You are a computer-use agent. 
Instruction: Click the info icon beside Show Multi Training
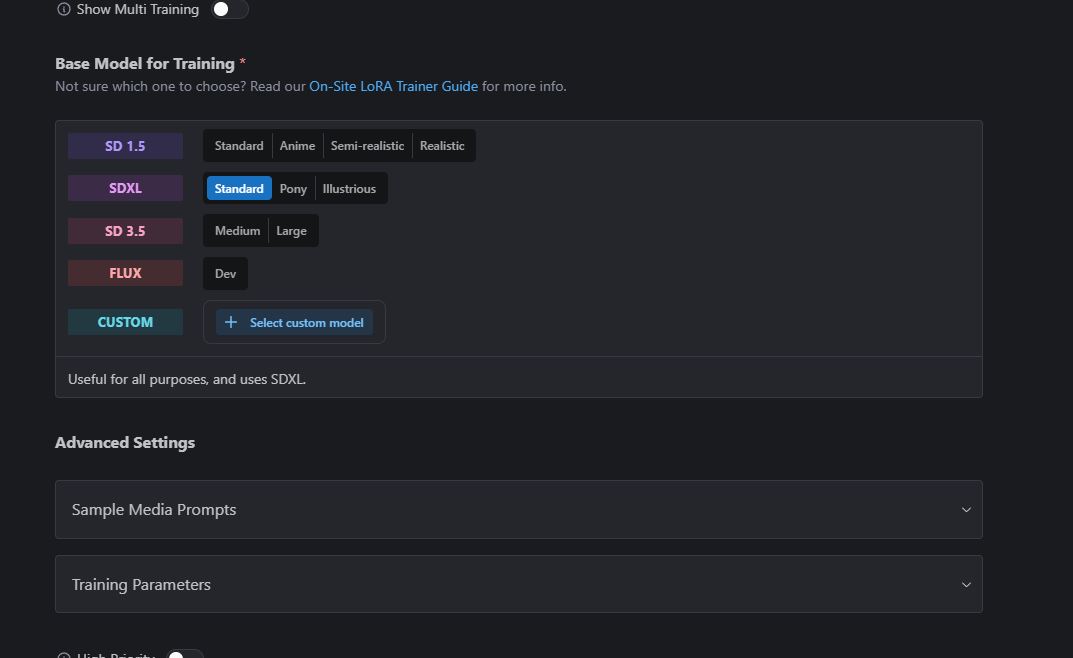64,10
